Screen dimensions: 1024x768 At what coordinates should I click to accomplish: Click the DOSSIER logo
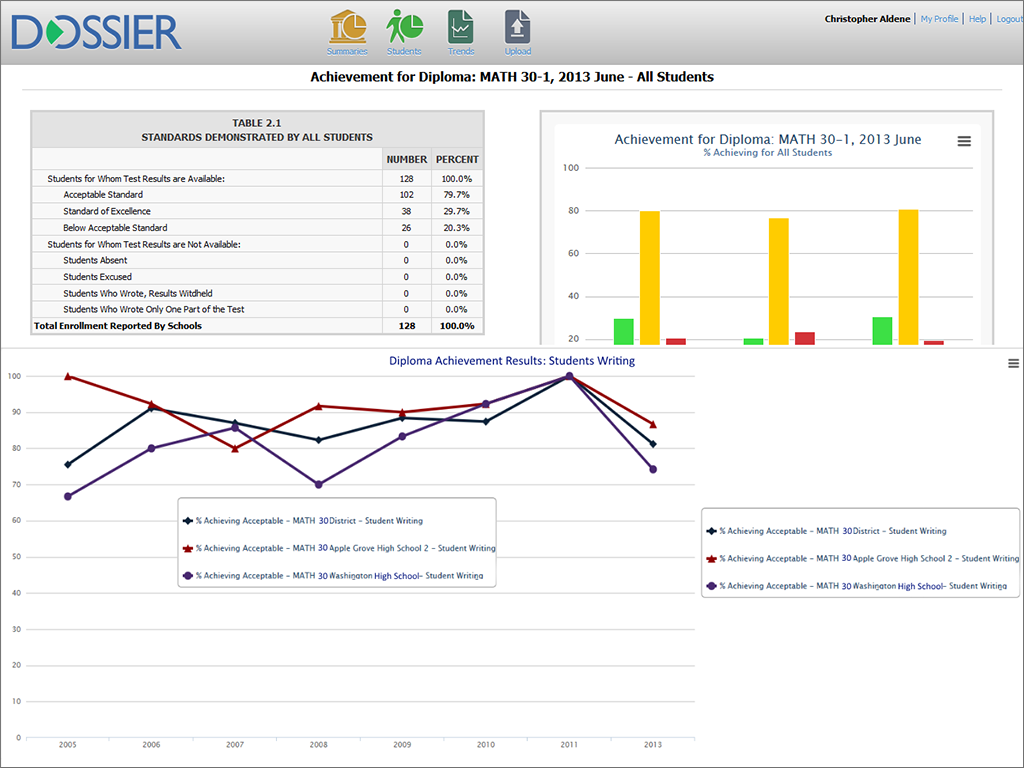point(97,32)
